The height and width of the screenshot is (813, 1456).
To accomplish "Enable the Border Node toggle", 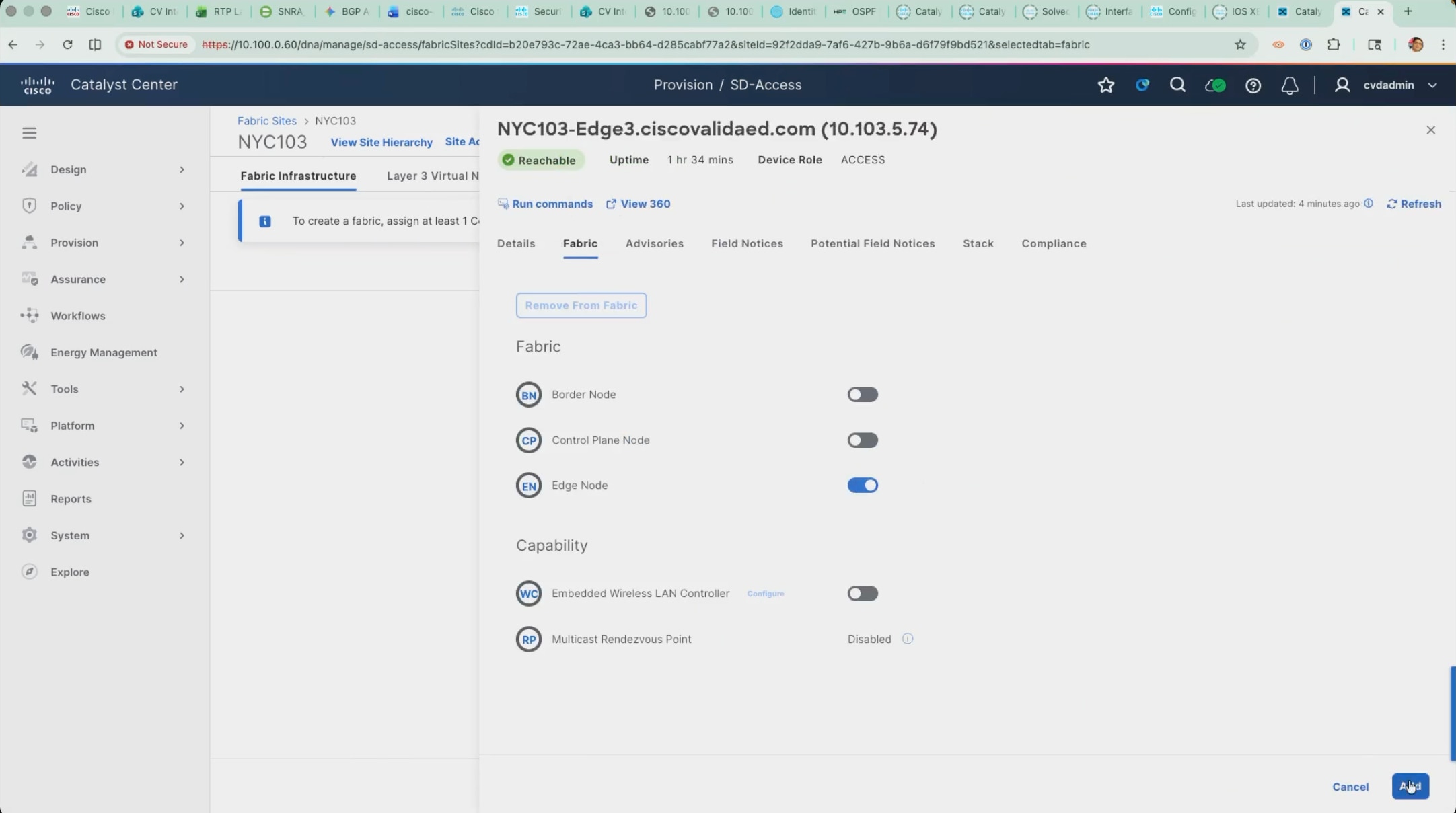I will click(x=863, y=395).
